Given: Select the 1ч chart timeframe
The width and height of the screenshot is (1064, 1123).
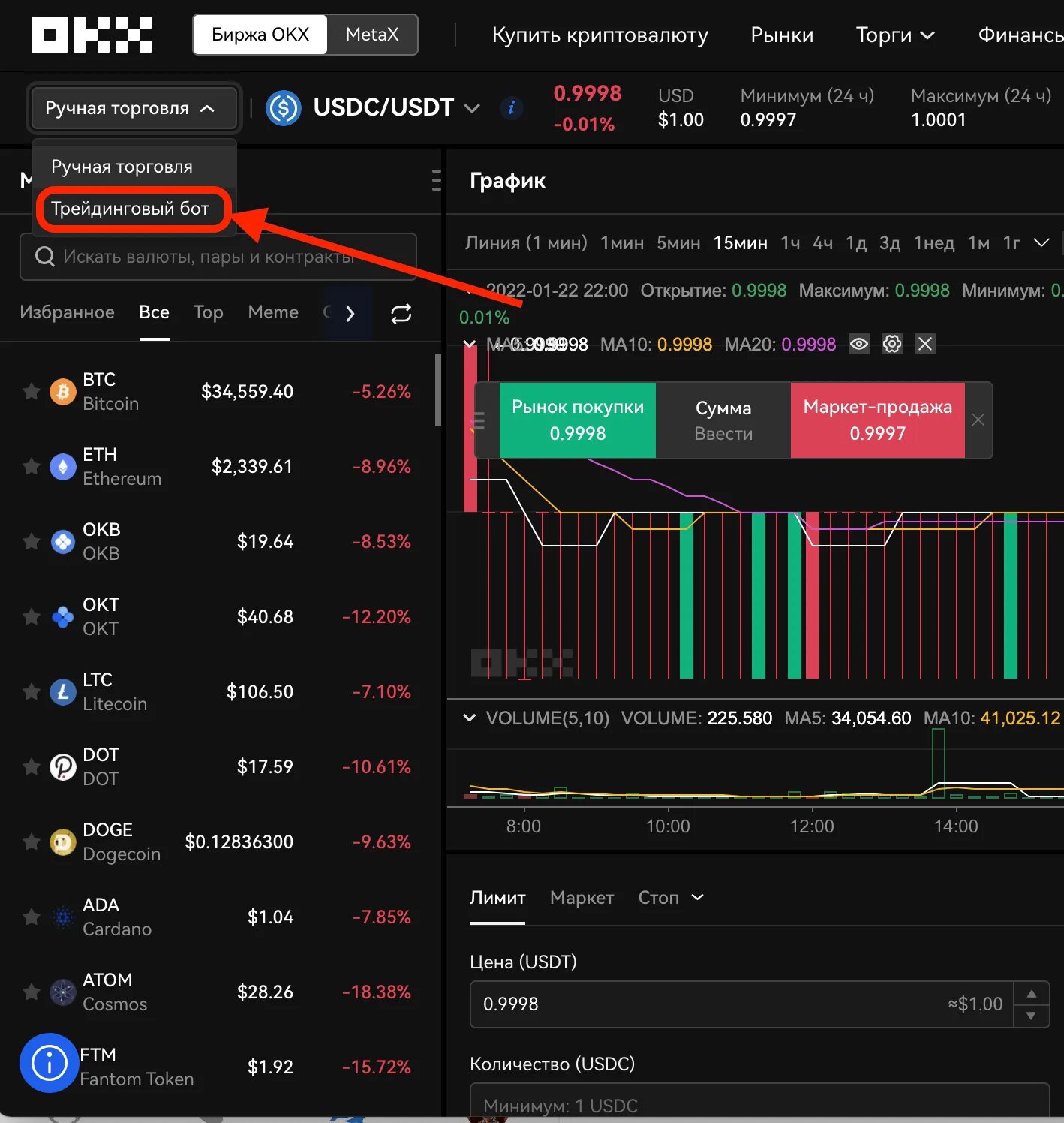Looking at the screenshot, I should tap(790, 243).
